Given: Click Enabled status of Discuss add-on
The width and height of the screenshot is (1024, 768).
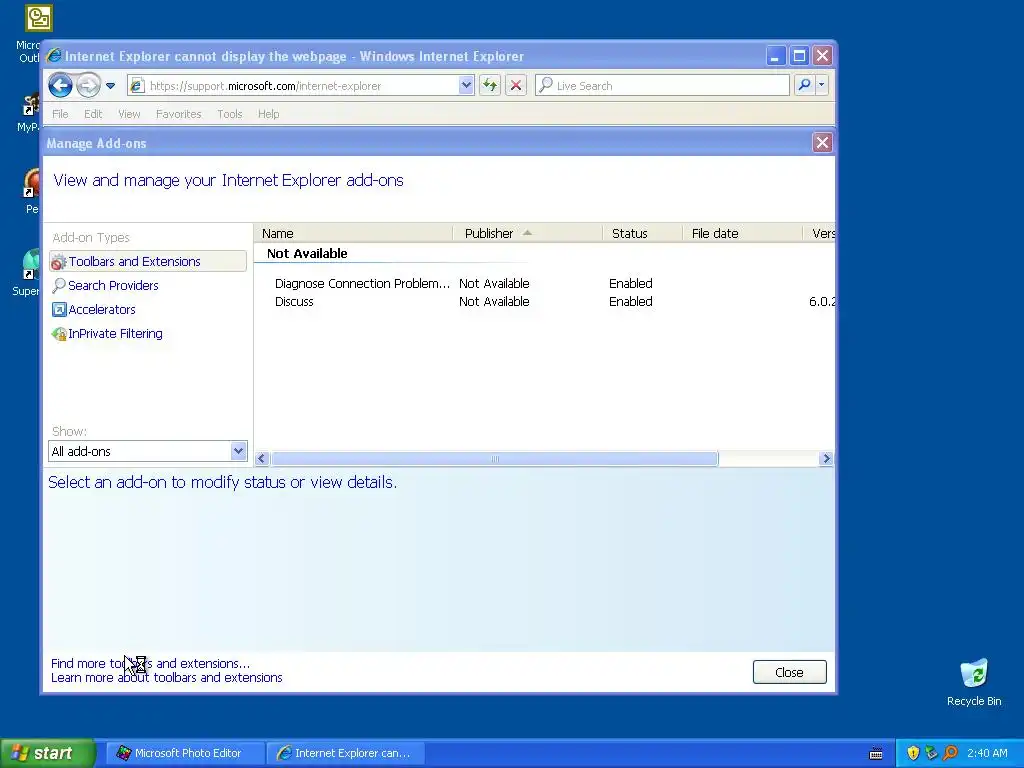Looking at the screenshot, I should coord(631,302).
